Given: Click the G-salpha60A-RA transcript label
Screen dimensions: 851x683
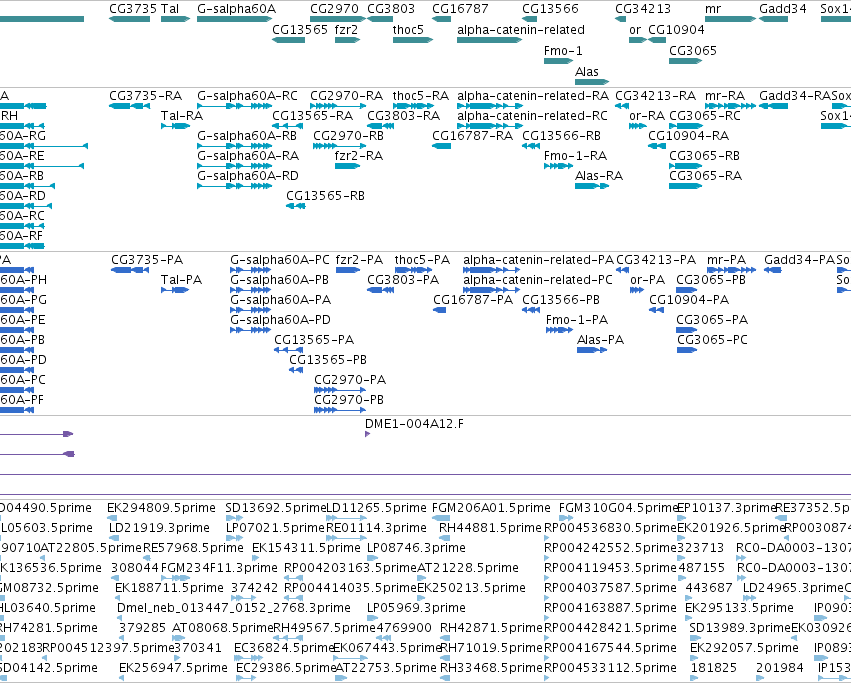Looking at the screenshot, I should pos(248,156).
